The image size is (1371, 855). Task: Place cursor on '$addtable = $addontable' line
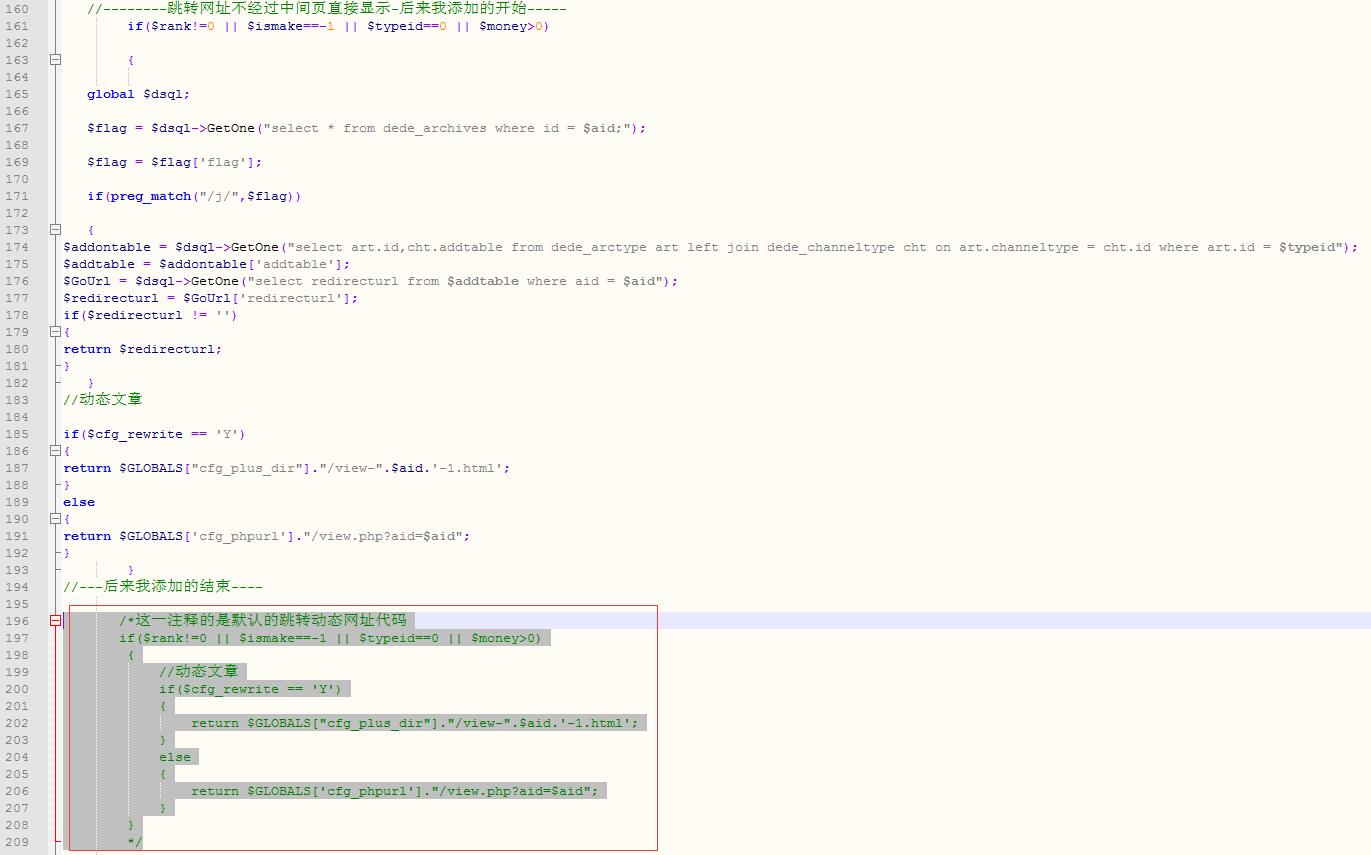pyautogui.click(x=206, y=264)
